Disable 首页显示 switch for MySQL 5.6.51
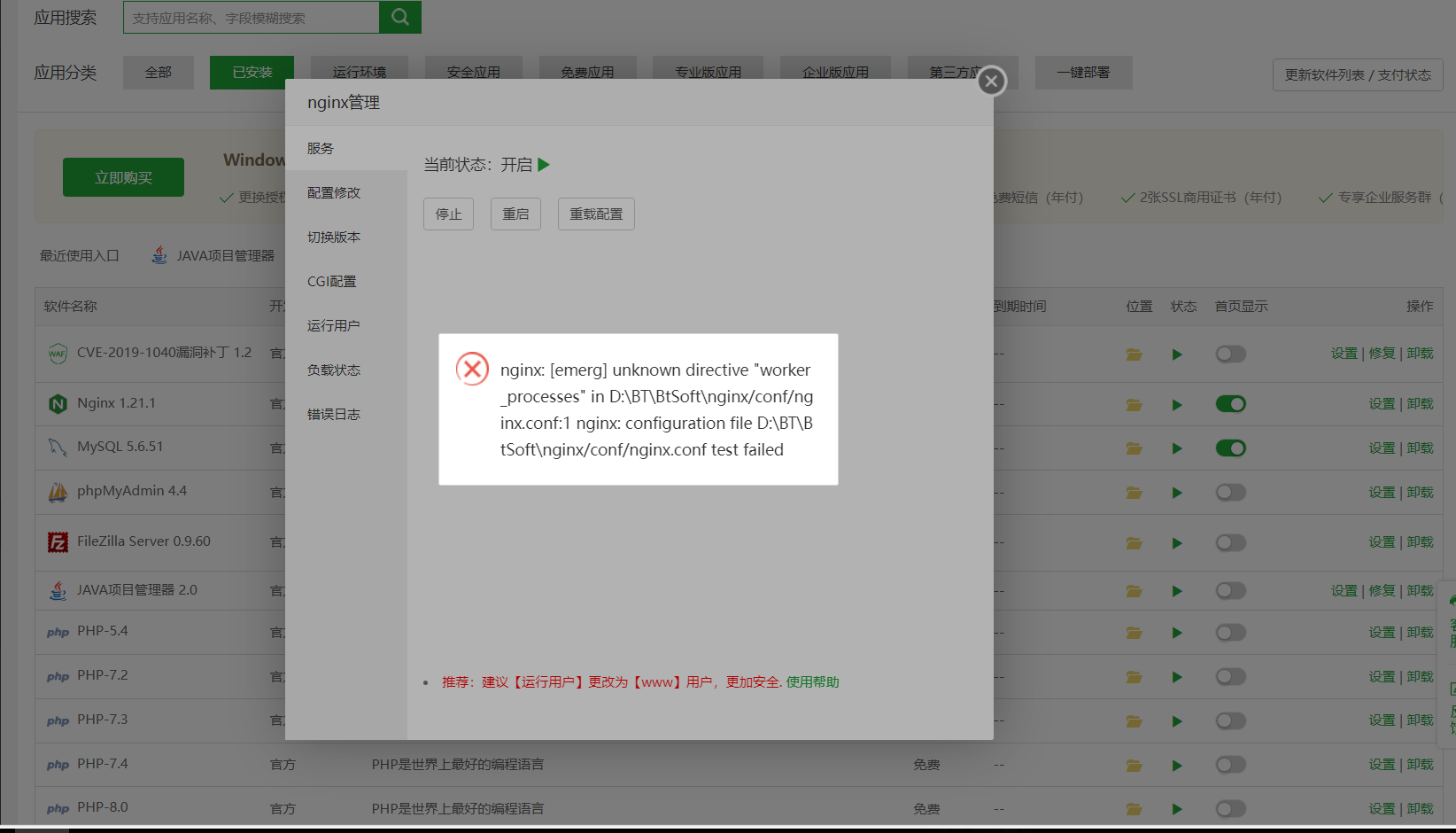The image size is (1456, 833). coord(1230,448)
